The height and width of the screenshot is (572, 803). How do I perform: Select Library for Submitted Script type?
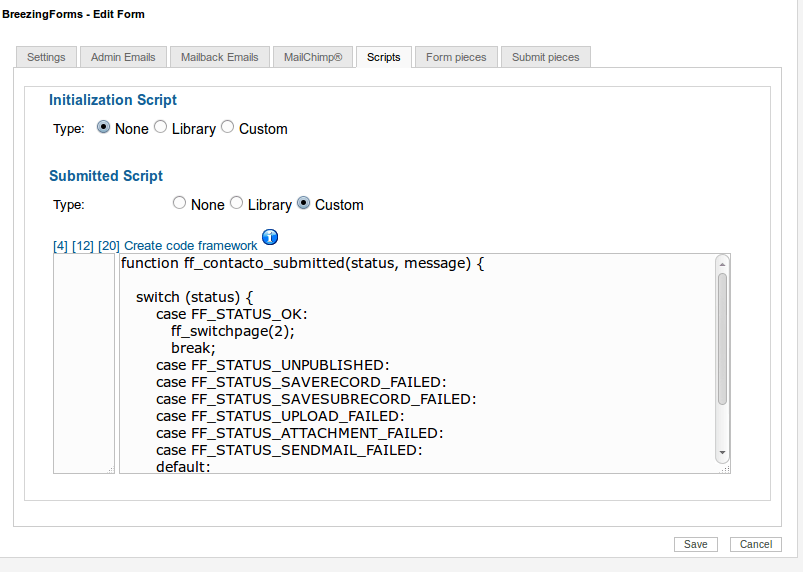[x=236, y=203]
